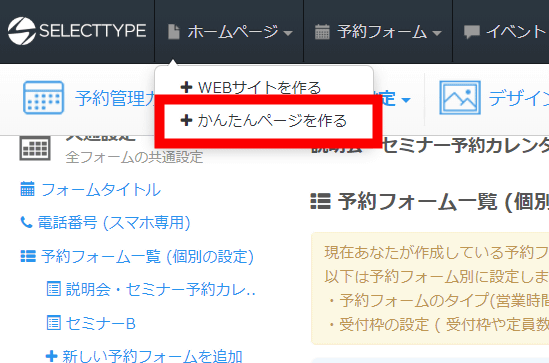The height and width of the screenshot is (363, 549).
Task: Click the 予約フォームのタイプ(営業時 bullet line
Action: tap(438, 300)
